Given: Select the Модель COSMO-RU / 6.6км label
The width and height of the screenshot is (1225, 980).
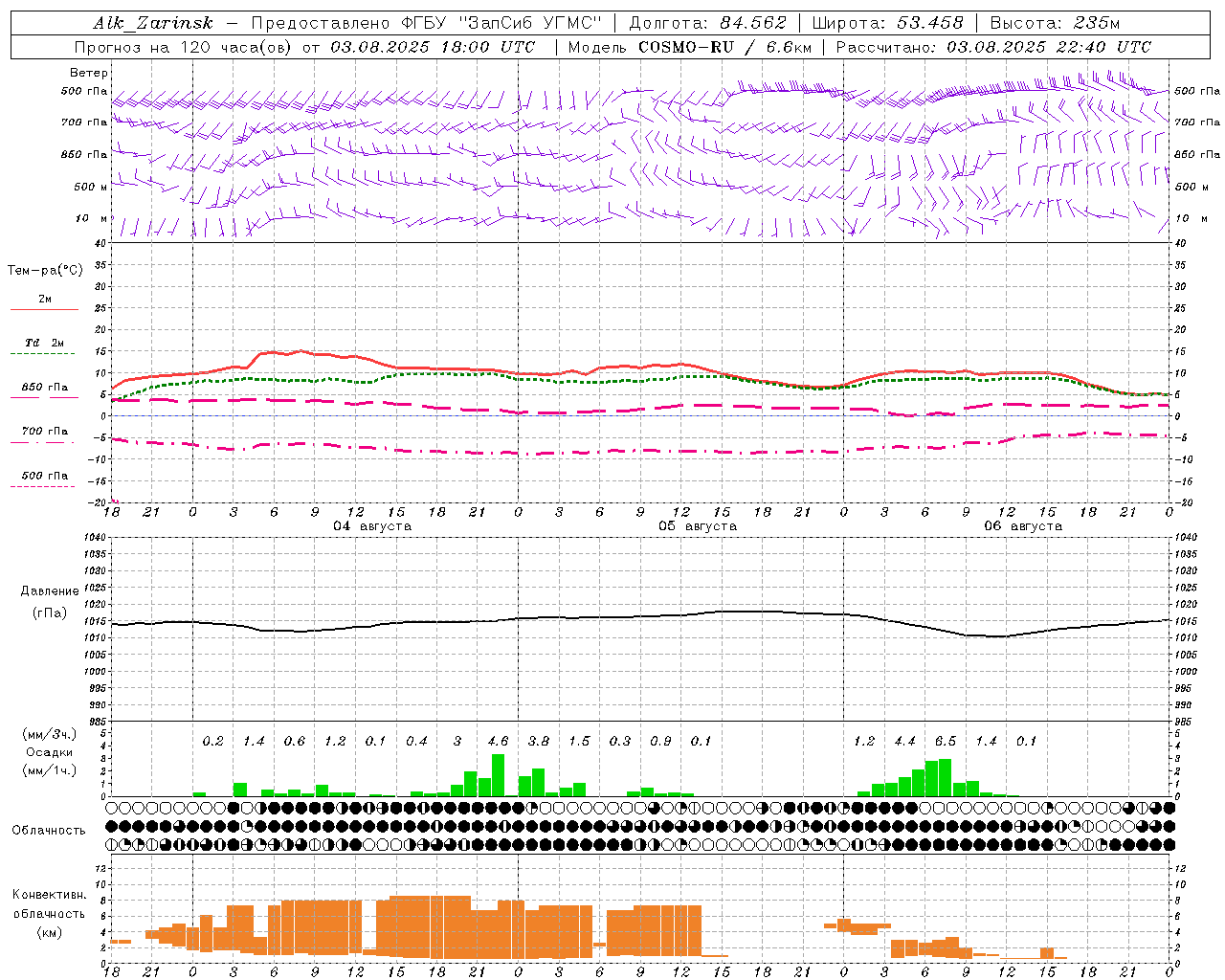Looking at the screenshot, I should [x=689, y=47].
